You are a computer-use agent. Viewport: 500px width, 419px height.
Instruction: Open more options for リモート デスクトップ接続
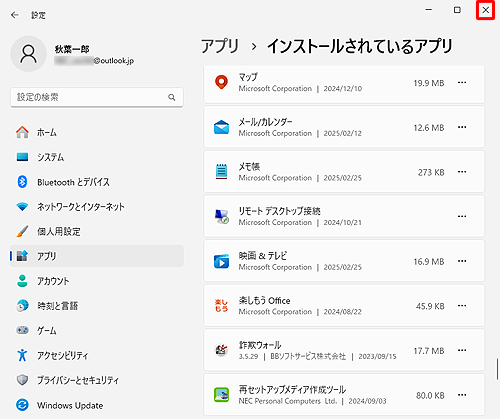[x=462, y=217]
